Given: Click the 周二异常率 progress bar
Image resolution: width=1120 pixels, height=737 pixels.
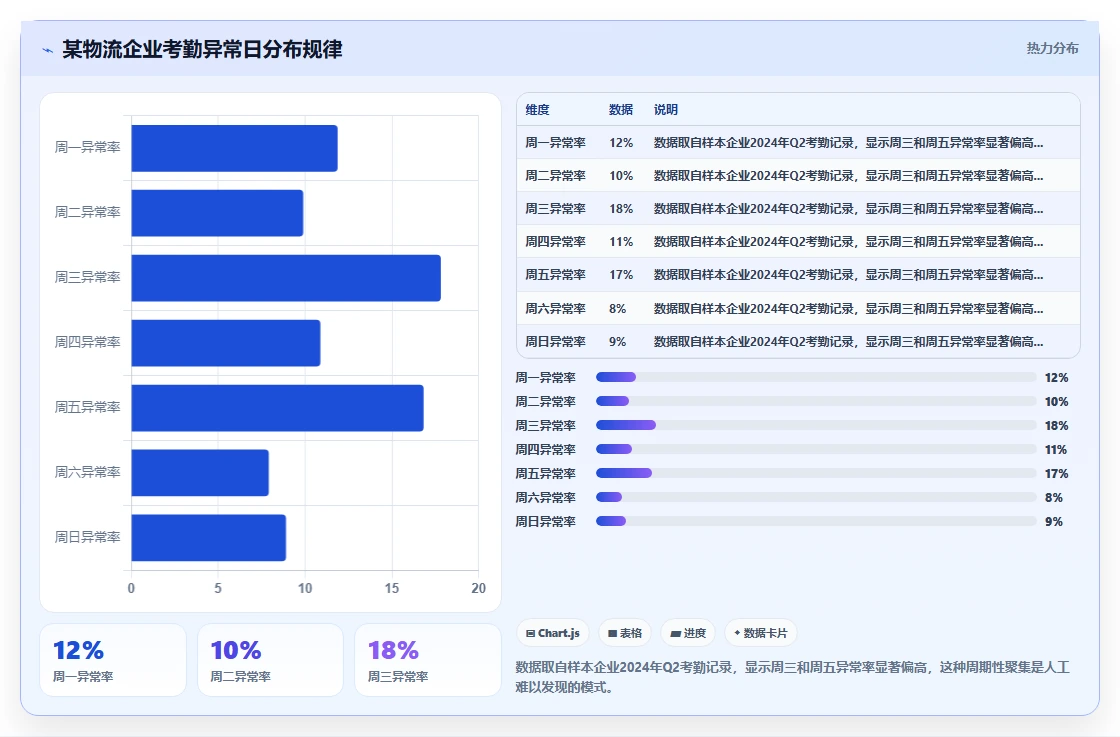Looking at the screenshot, I should pos(816,401).
